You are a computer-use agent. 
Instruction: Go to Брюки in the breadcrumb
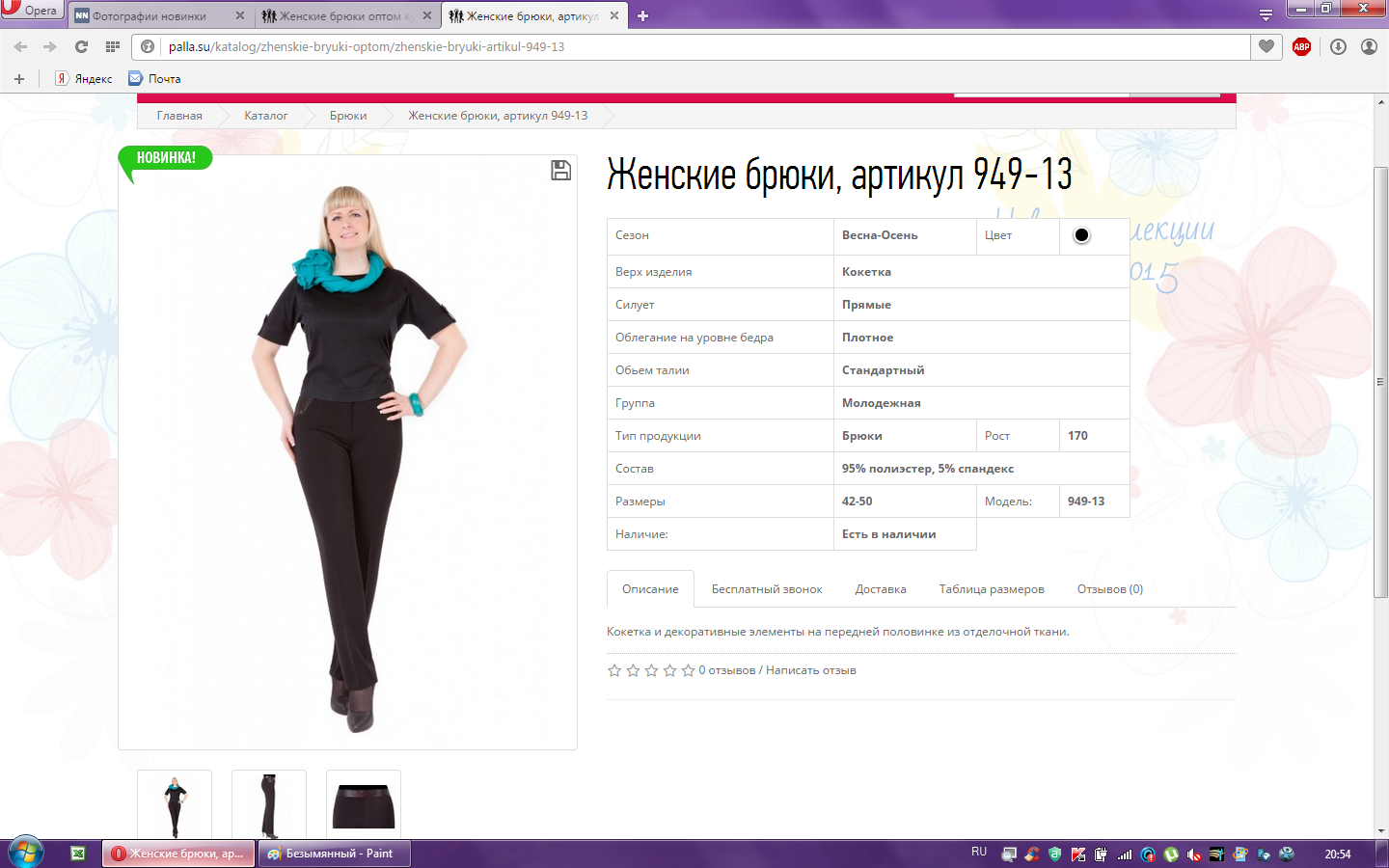[348, 116]
